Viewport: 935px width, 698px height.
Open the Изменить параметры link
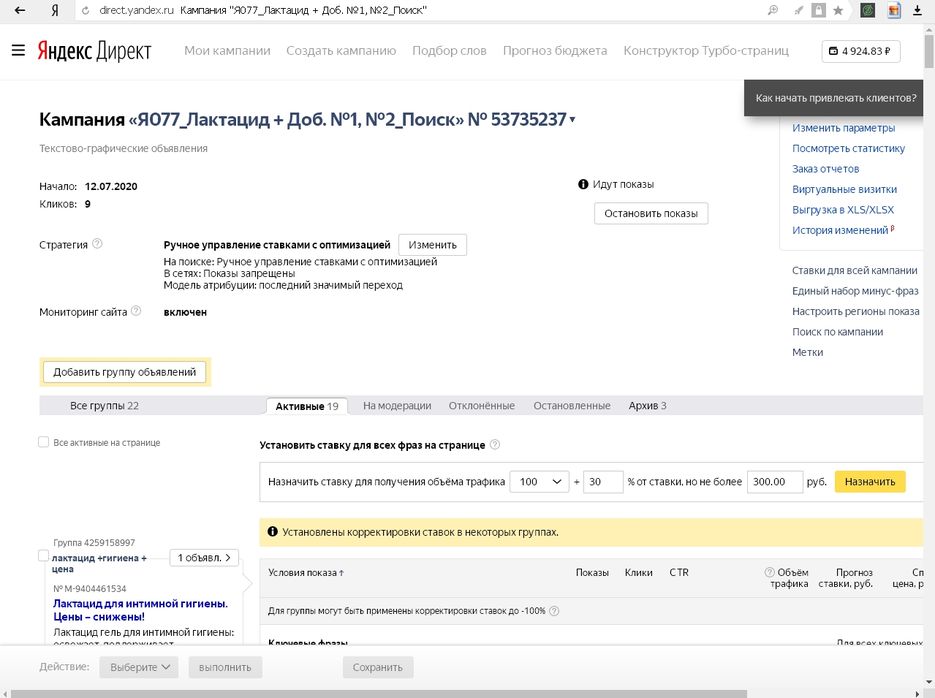pyautogui.click(x=844, y=128)
